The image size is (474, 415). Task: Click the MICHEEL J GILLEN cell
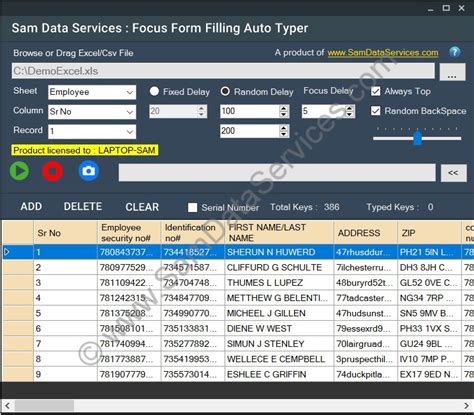(279, 313)
